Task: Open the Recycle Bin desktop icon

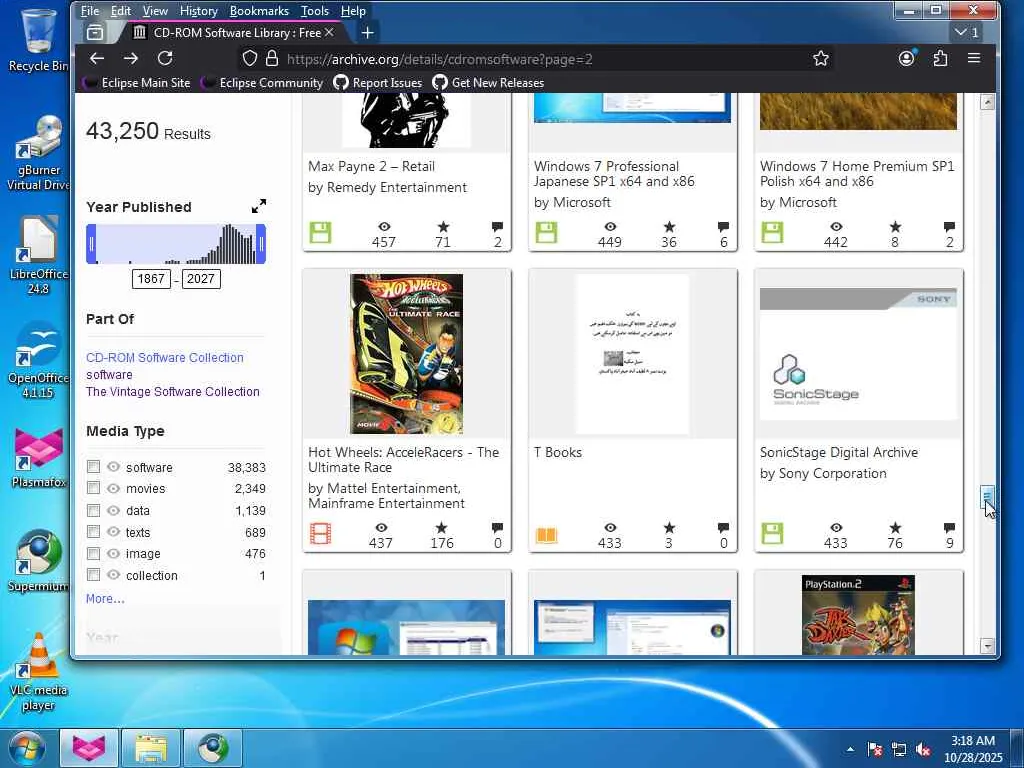Action: coord(38,39)
